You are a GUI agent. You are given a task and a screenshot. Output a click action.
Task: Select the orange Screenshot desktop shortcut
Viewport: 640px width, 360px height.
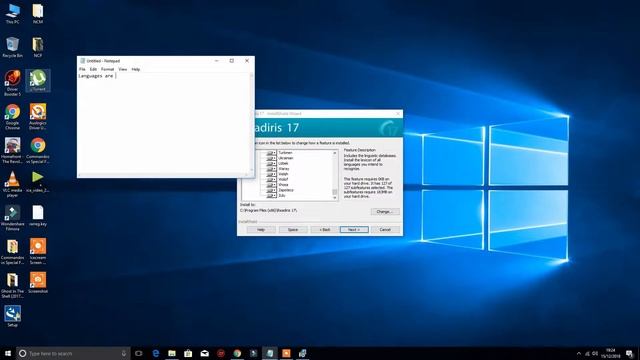pos(38,282)
